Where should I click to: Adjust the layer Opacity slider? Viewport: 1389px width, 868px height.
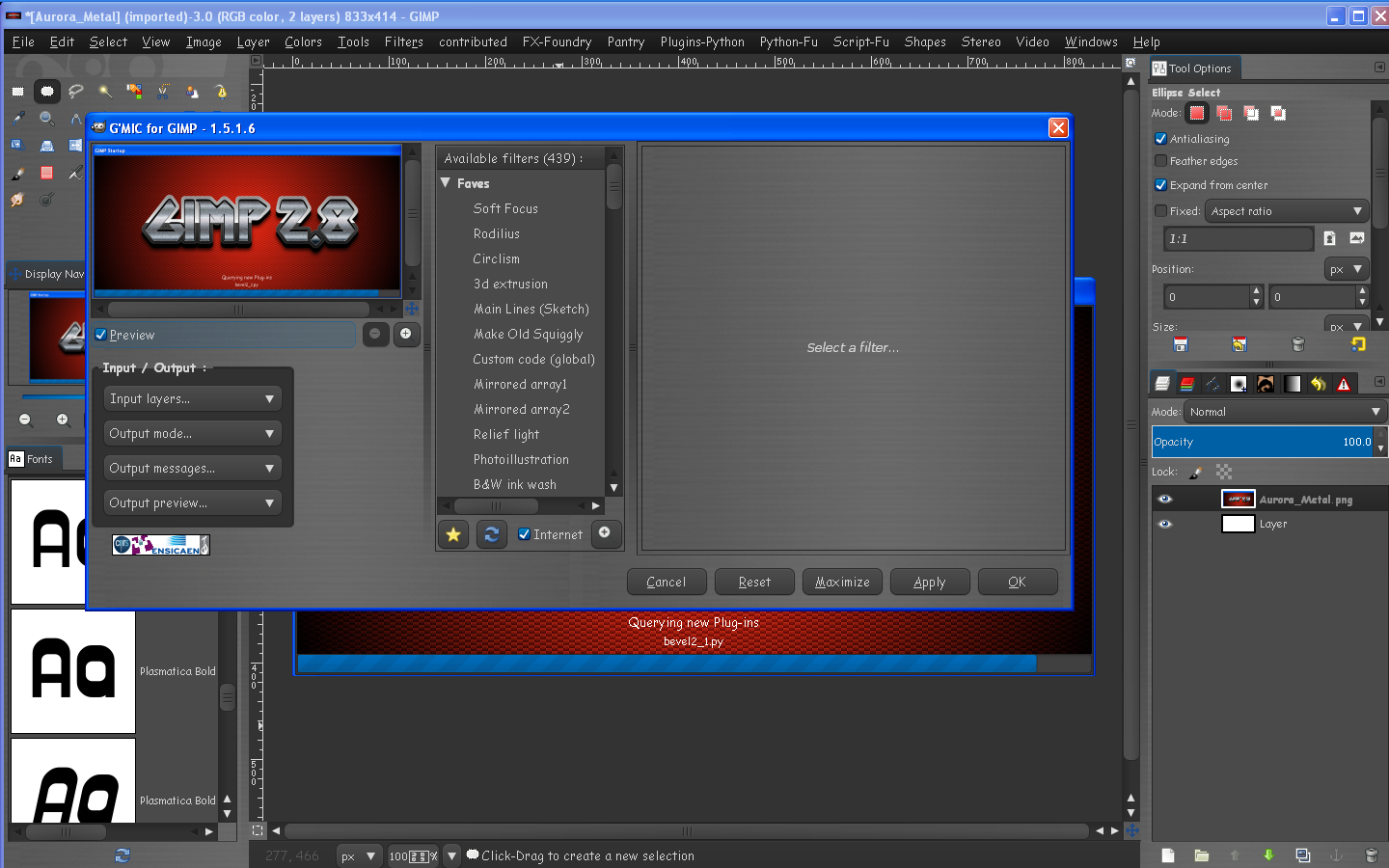click(x=1263, y=442)
